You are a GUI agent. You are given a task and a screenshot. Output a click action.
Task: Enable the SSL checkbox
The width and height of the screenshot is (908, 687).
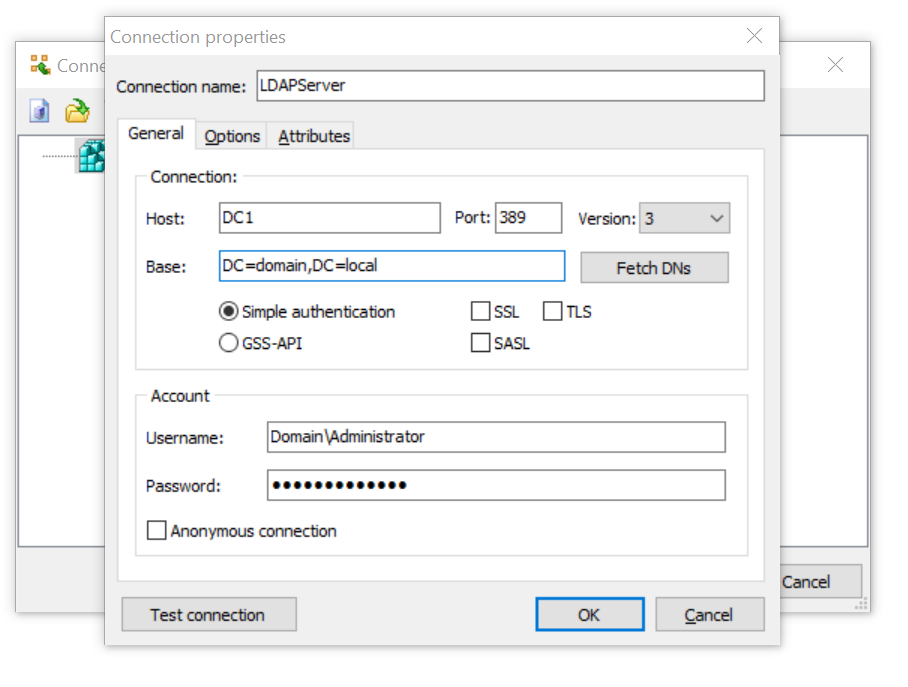[x=480, y=312]
